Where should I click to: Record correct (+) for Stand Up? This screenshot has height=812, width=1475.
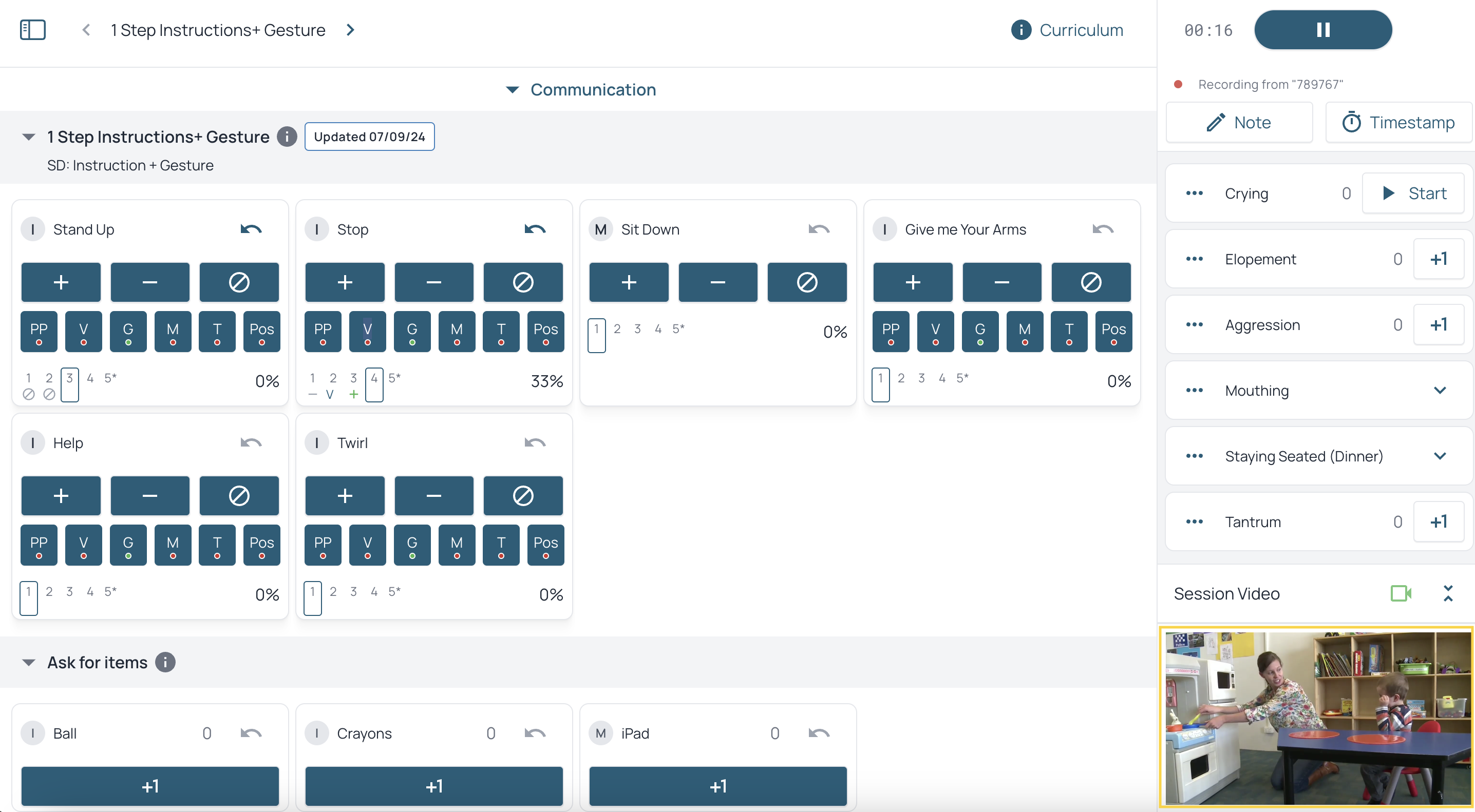click(x=61, y=282)
